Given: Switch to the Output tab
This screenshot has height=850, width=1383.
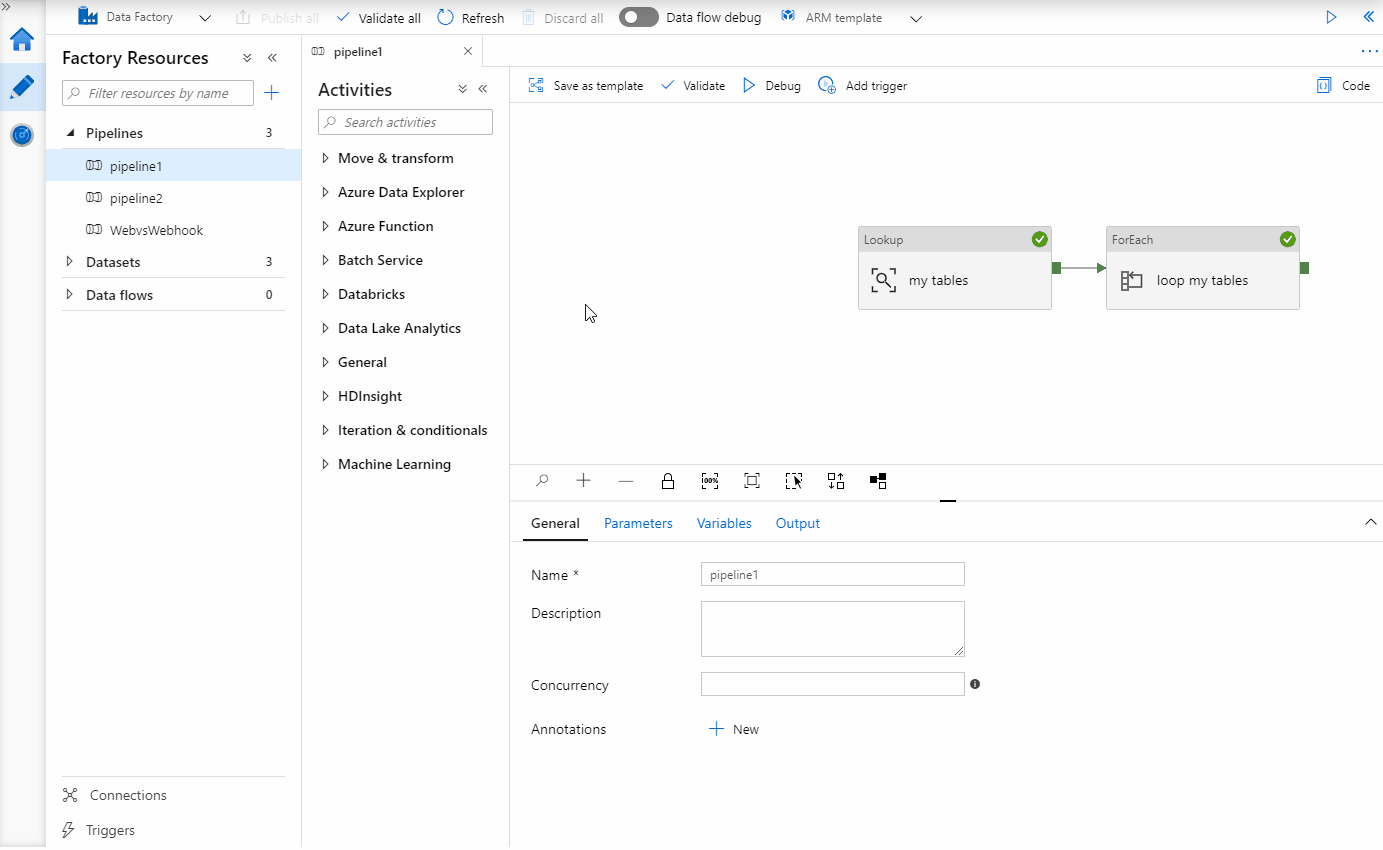Looking at the screenshot, I should (x=797, y=523).
